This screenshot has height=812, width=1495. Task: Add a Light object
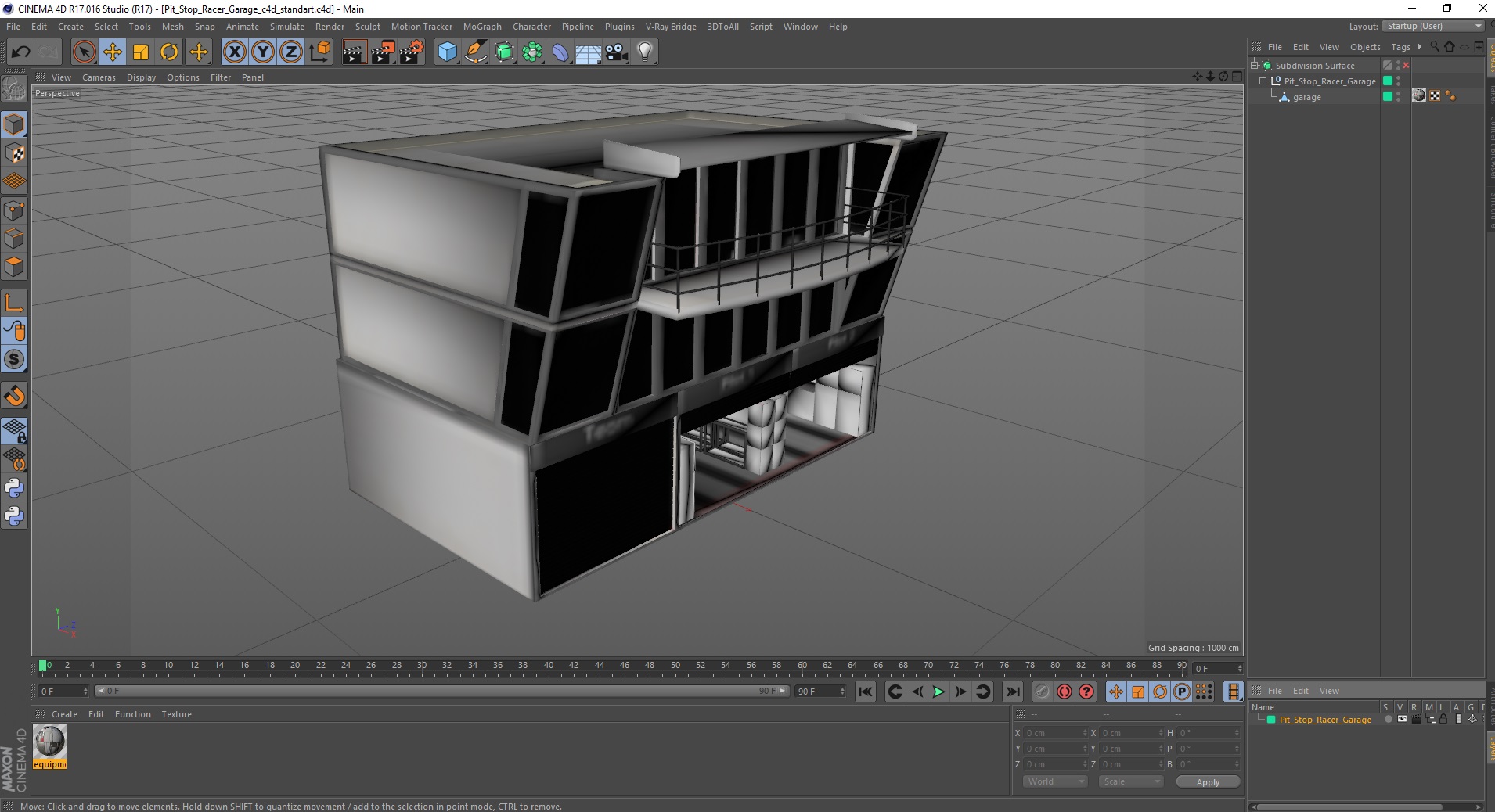(644, 52)
